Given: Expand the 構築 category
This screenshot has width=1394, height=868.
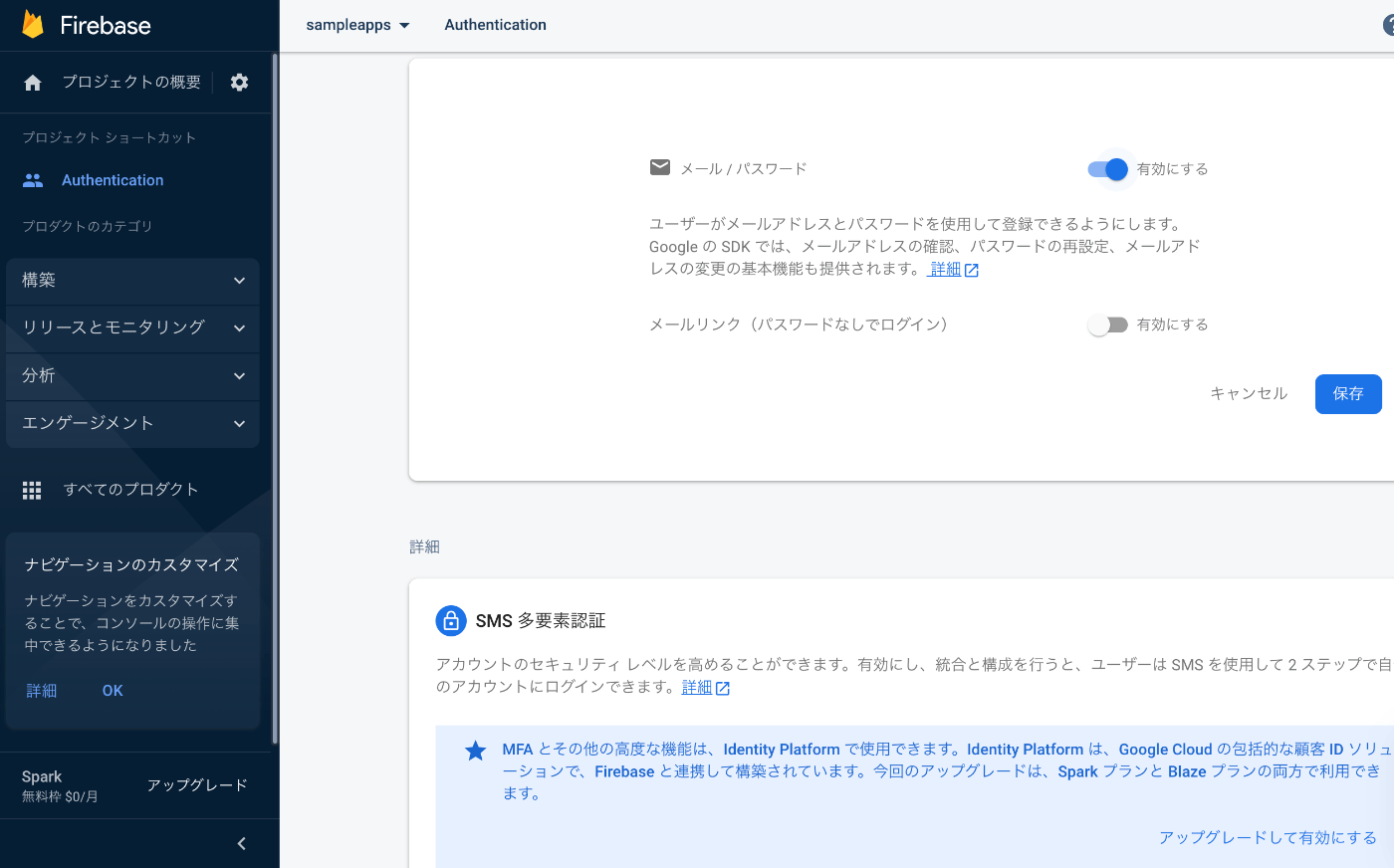Looking at the screenshot, I should (132, 281).
